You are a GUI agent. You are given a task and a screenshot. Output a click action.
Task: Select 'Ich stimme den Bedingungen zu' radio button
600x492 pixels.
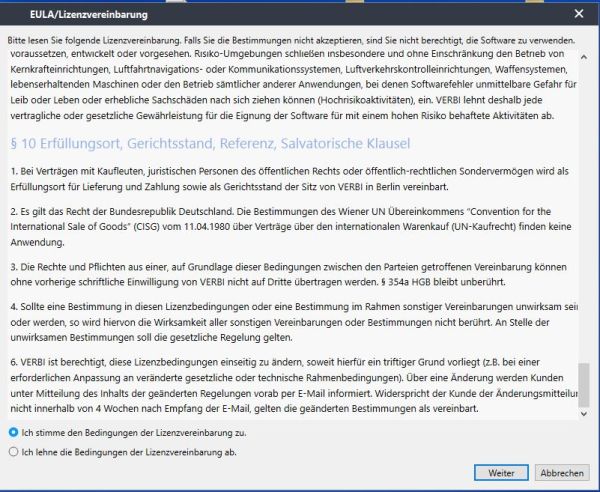pos(12,432)
